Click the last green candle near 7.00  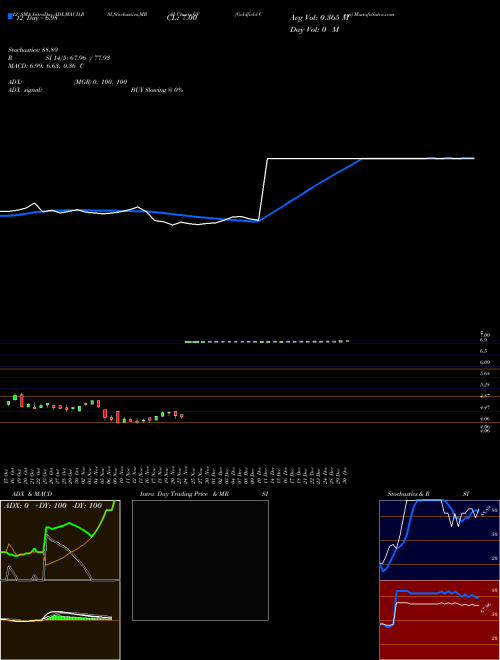pyautogui.click(x=347, y=341)
